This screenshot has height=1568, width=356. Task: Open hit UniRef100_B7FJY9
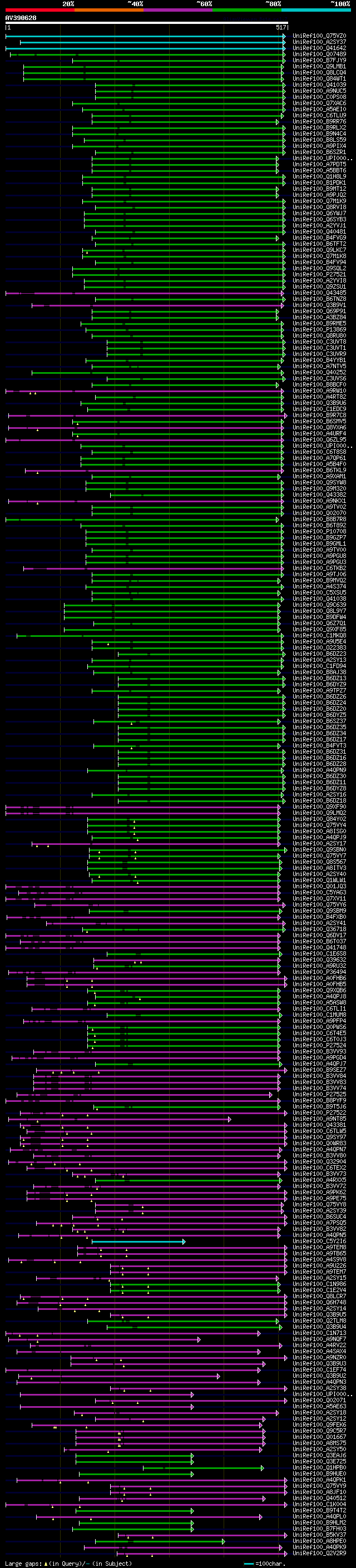(x=319, y=60)
